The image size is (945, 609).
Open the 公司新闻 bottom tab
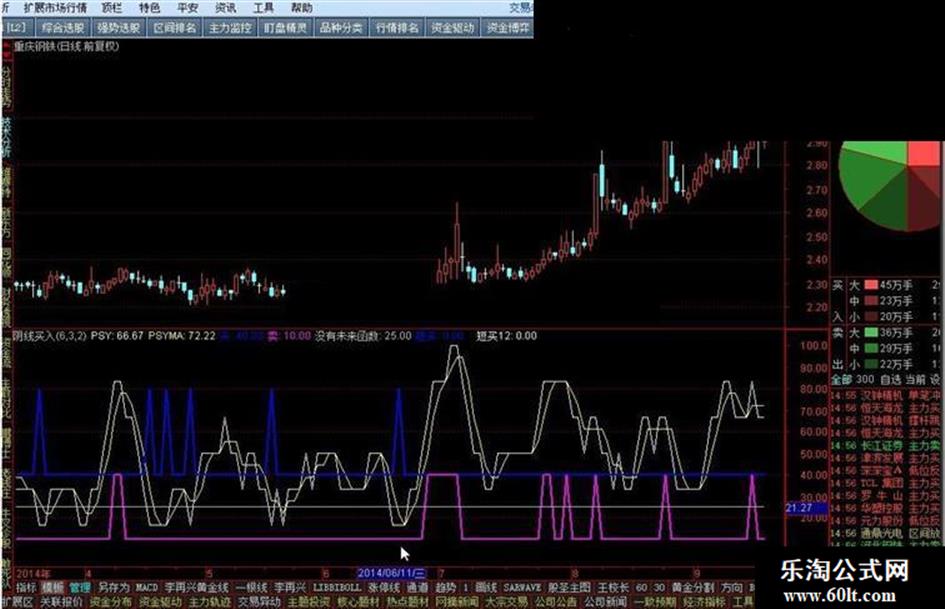605,602
